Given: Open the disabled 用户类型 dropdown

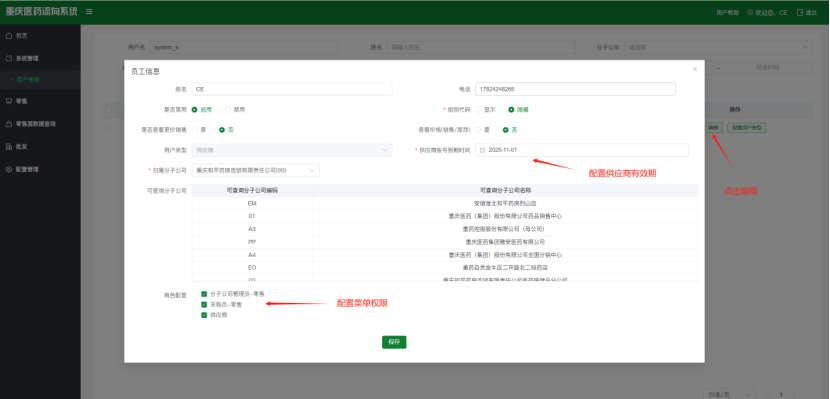Looking at the screenshot, I should pyautogui.click(x=292, y=150).
